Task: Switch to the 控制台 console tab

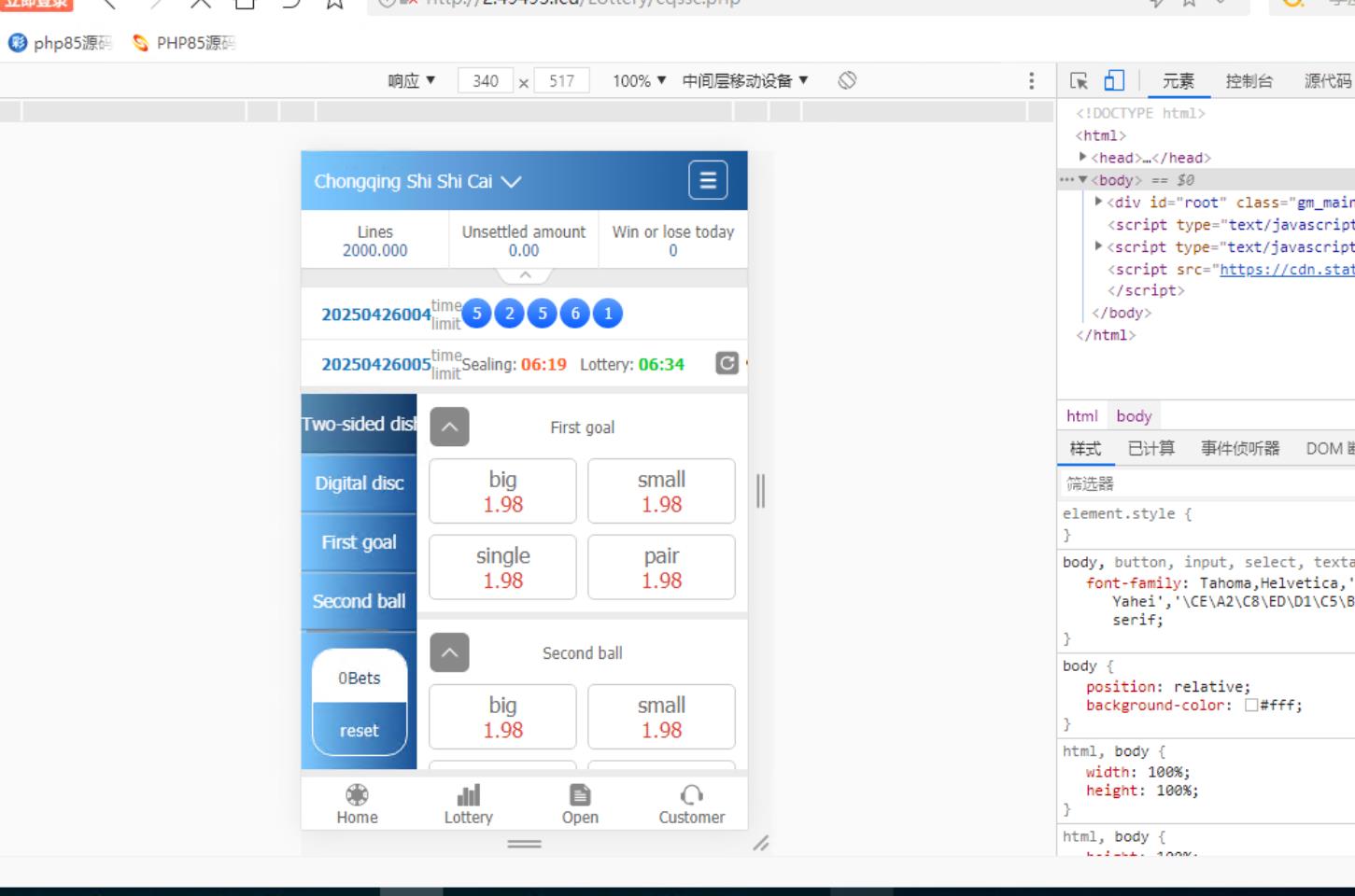Action: pyautogui.click(x=1249, y=81)
